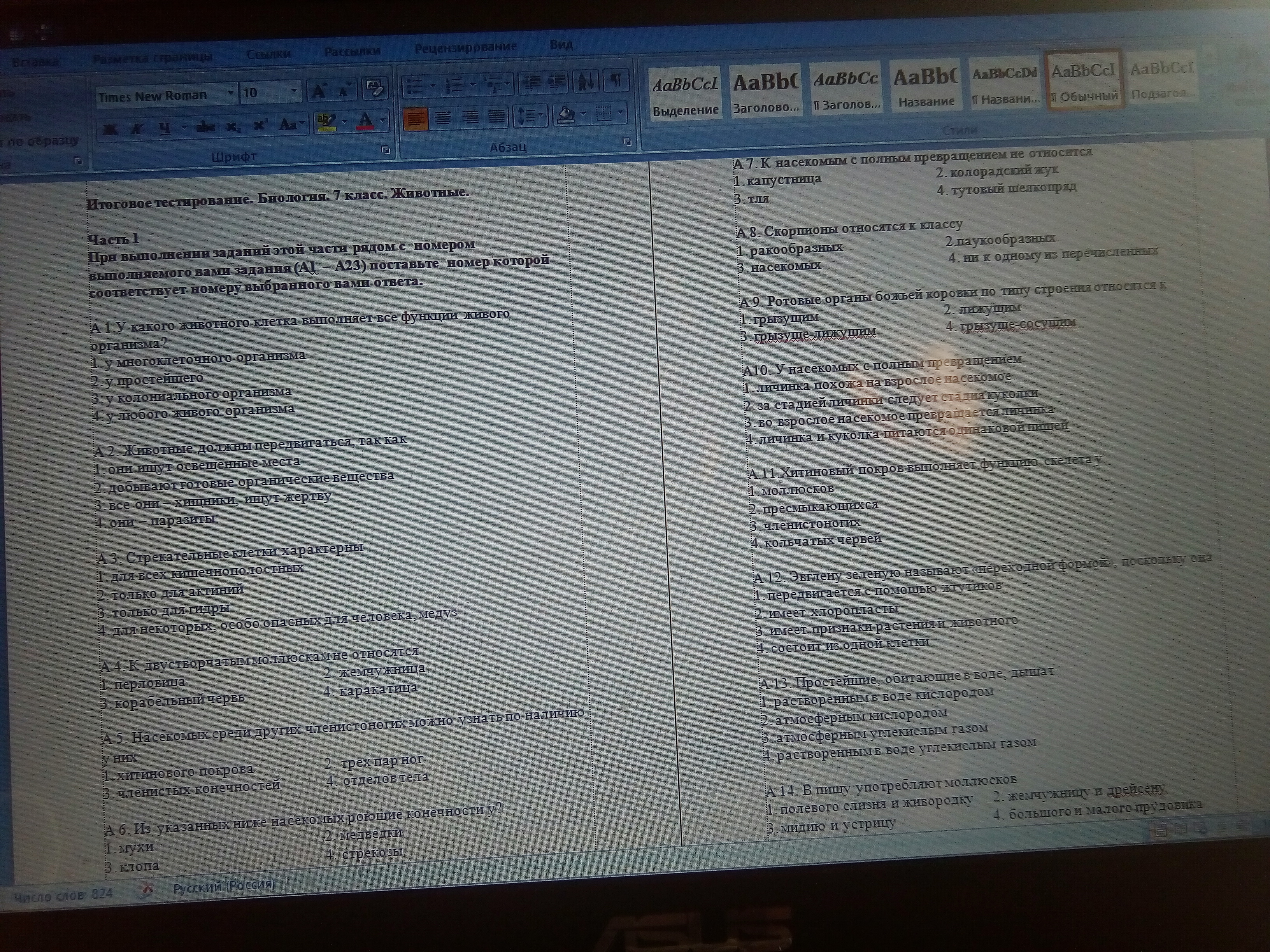Open font size 10 dropdown
1270x952 pixels.
pos(294,91)
